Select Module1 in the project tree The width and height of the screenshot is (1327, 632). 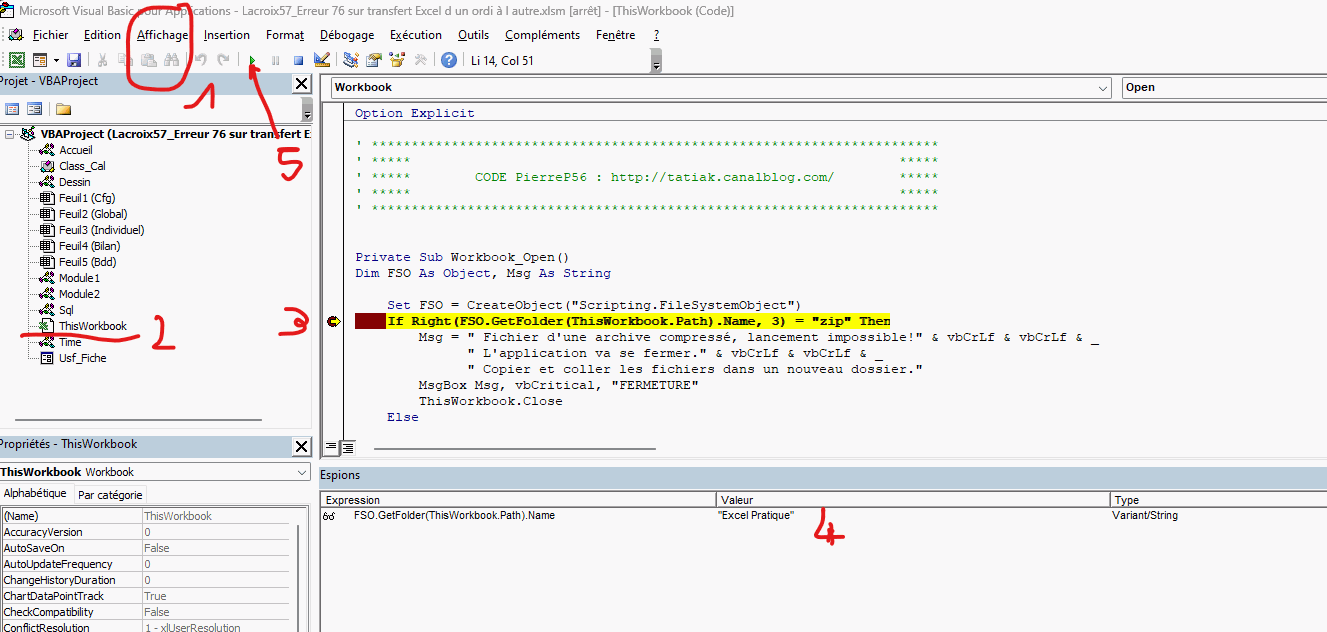point(79,278)
